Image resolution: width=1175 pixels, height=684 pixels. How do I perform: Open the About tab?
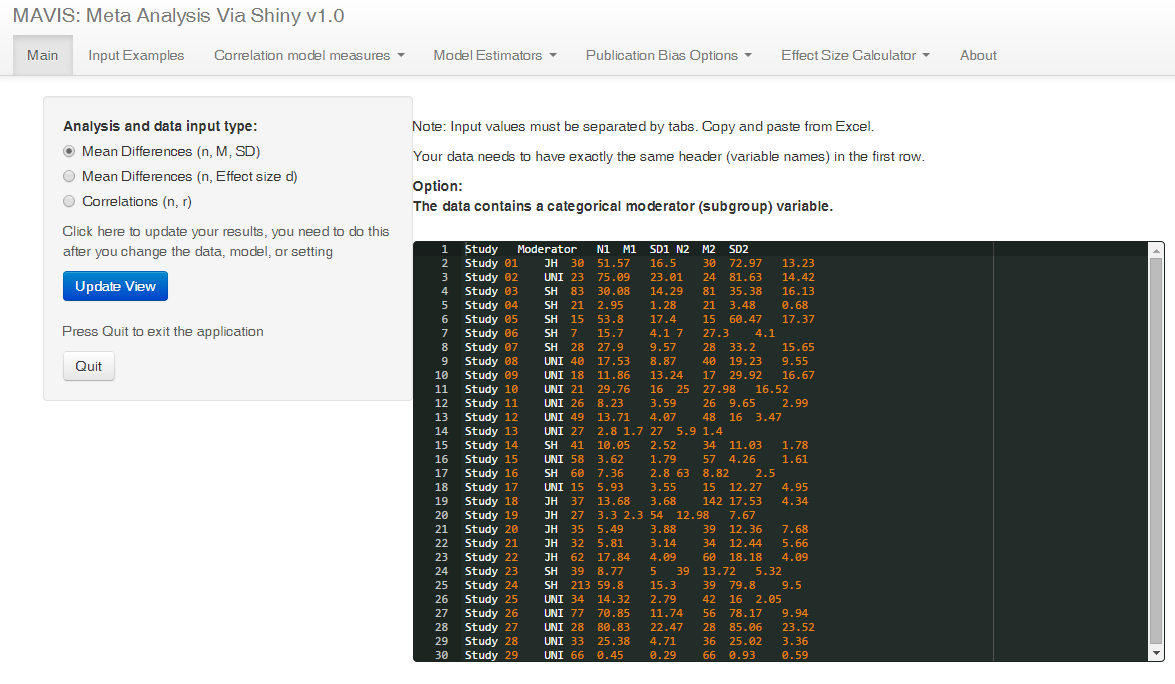click(978, 55)
